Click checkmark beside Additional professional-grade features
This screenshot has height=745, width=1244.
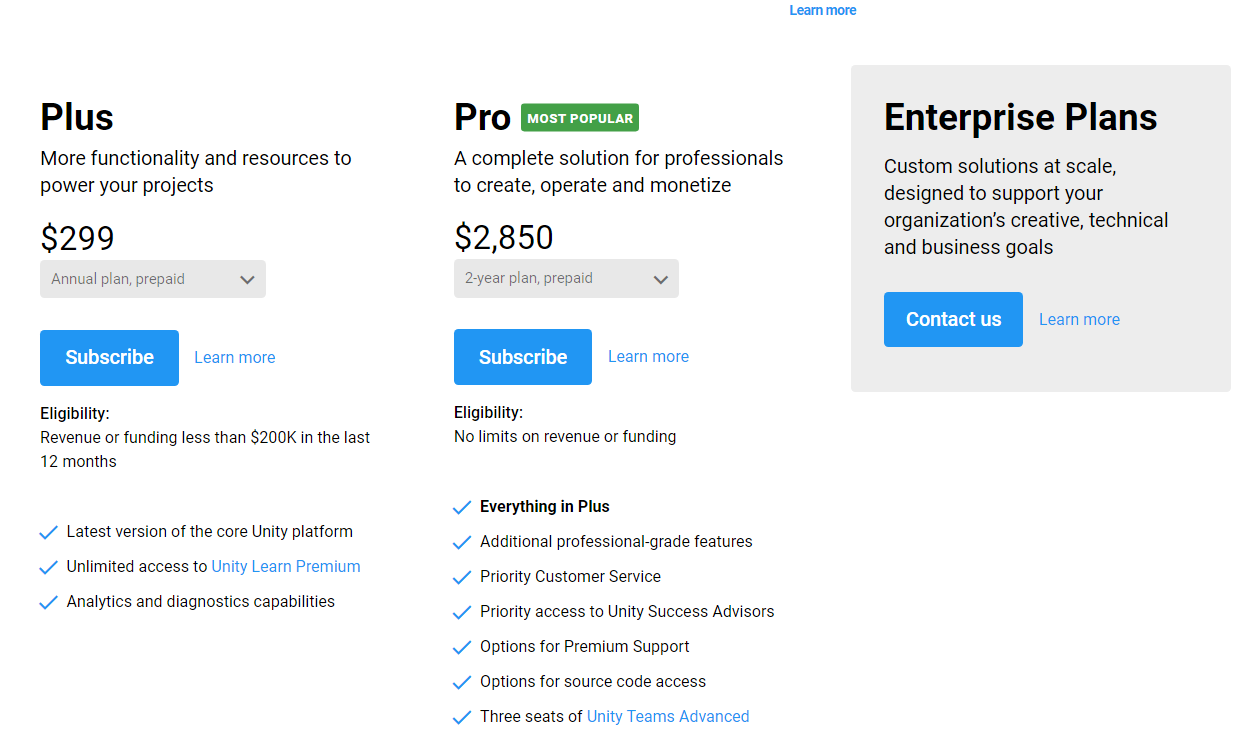(462, 543)
